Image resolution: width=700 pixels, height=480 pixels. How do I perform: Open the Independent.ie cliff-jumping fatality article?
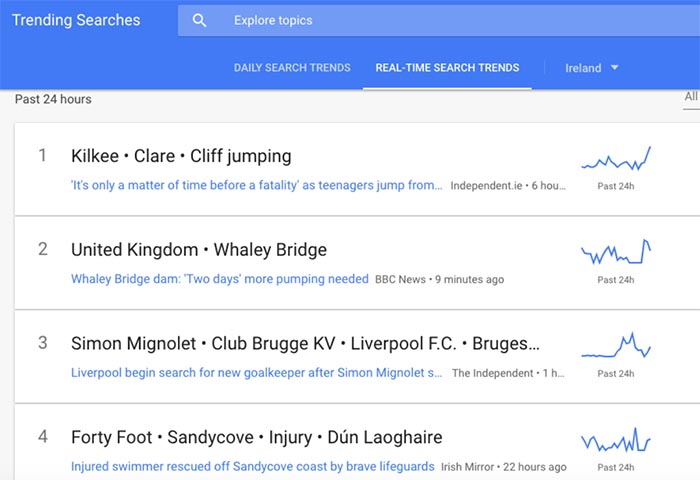click(x=257, y=185)
